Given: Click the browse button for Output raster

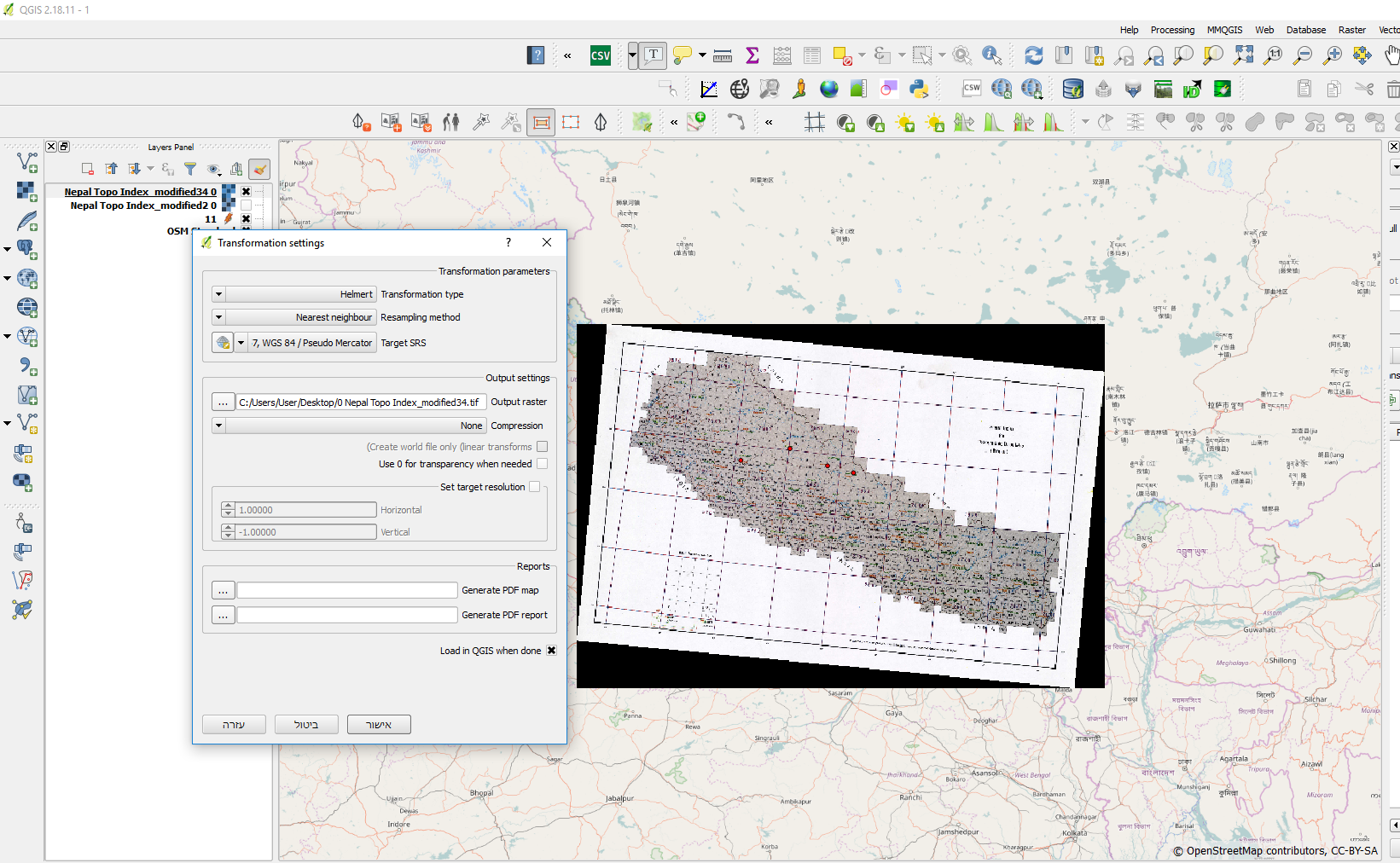Looking at the screenshot, I should point(223,403).
